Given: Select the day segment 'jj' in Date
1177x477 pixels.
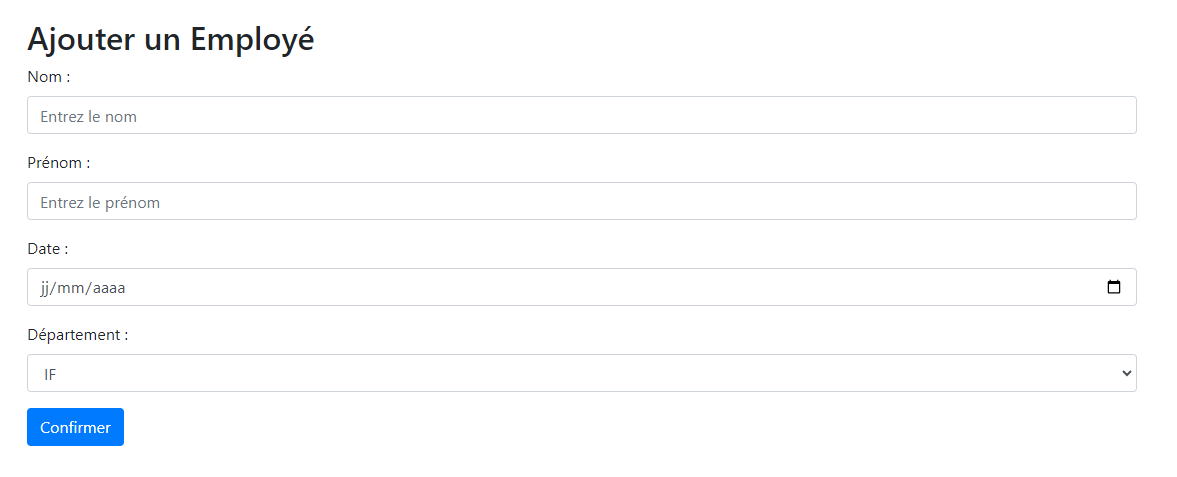Looking at the screenshot, I should 45,288.
